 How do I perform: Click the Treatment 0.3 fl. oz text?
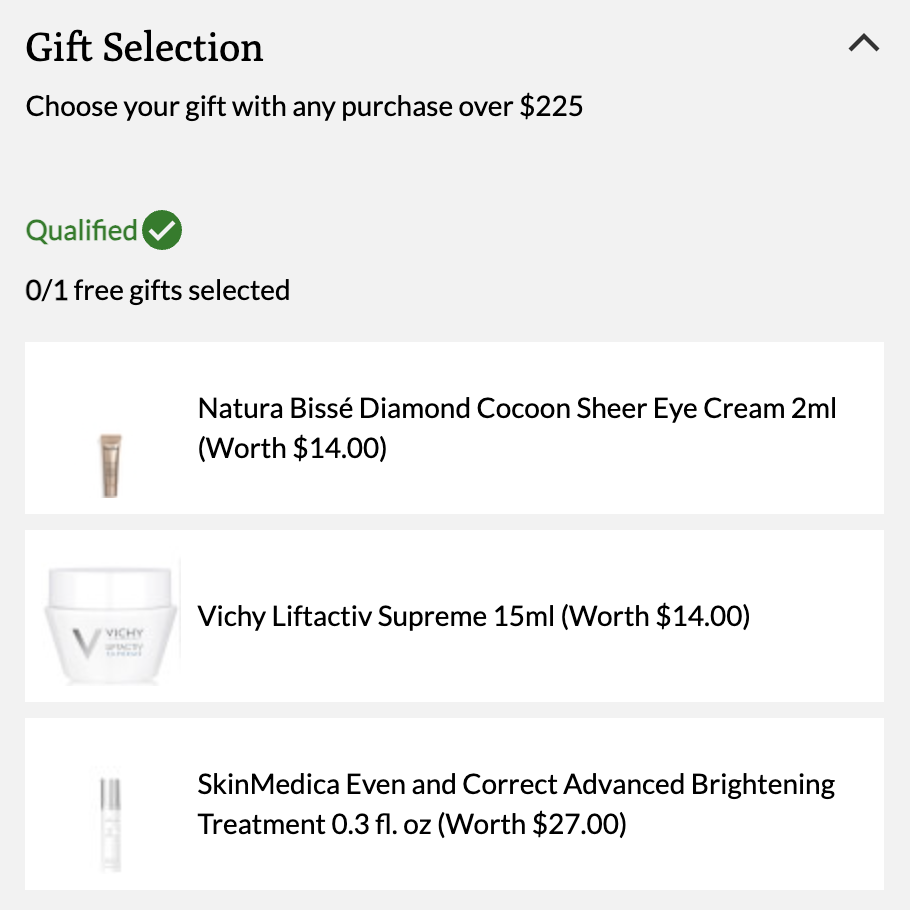tap(315, 824)
